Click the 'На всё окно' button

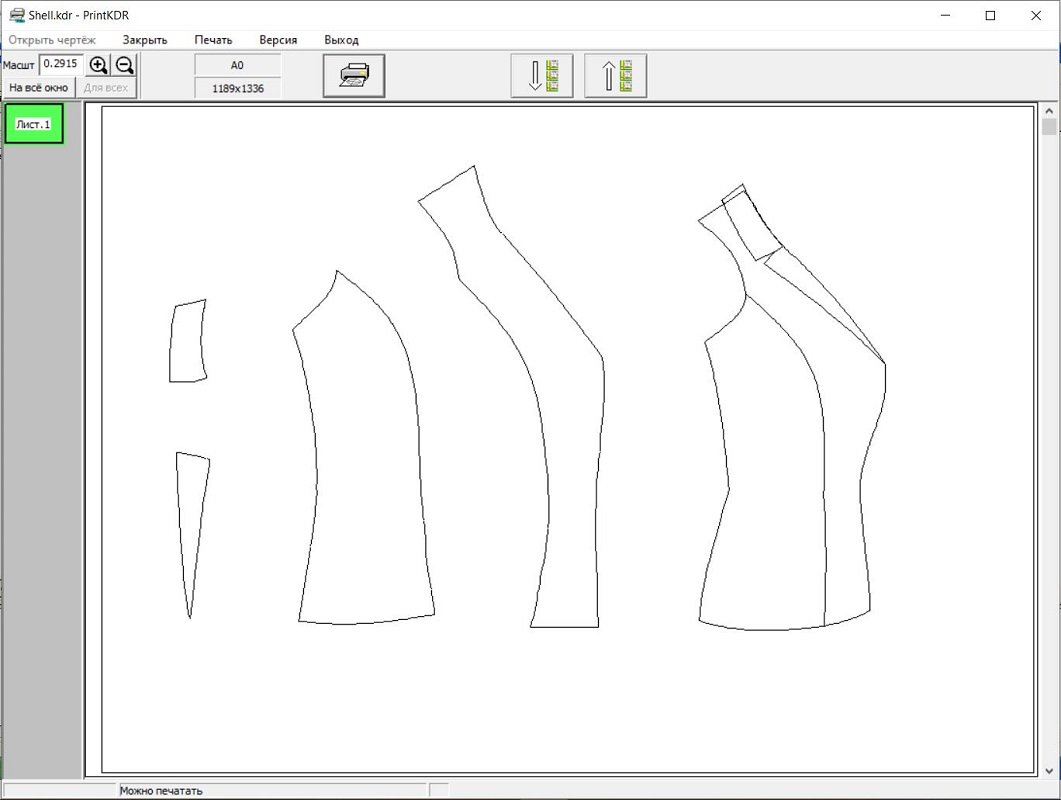point(39,88)
